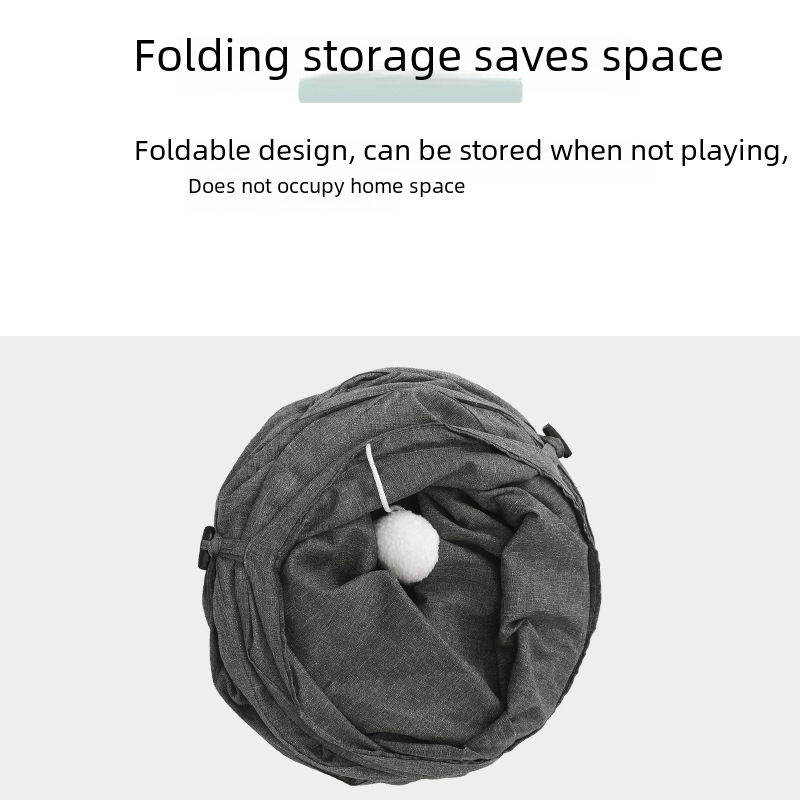Click the white pom-pom ball toy
Image resolution: width=800 pixels, height=800 pixels.
tap(408, 545)
